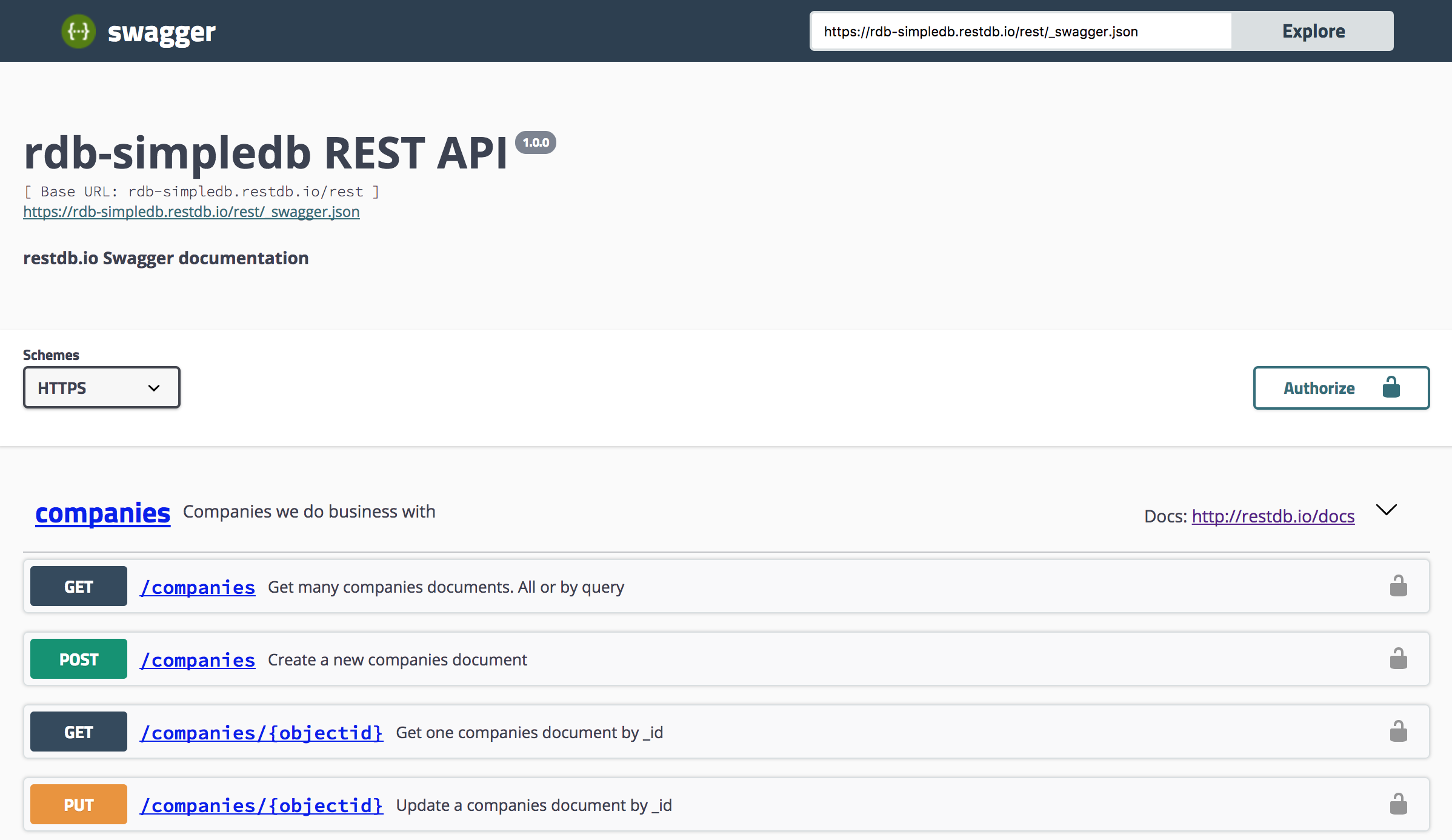Open the HTTPS schemes dropdown
1452x840 pixels.
(x=101, y=387)
